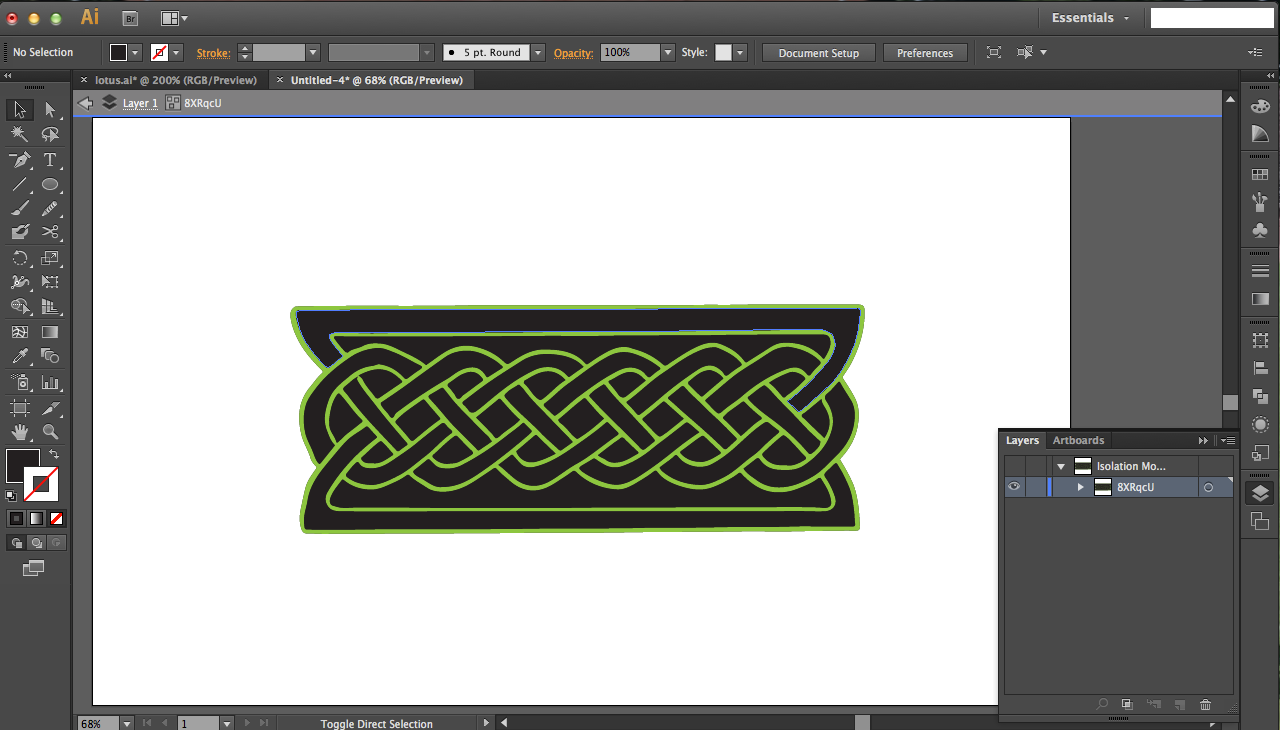This screenshot has height=730, width=1280.
Task: Expand the 8XRqcU layer group
Action: coord(1080,487)
